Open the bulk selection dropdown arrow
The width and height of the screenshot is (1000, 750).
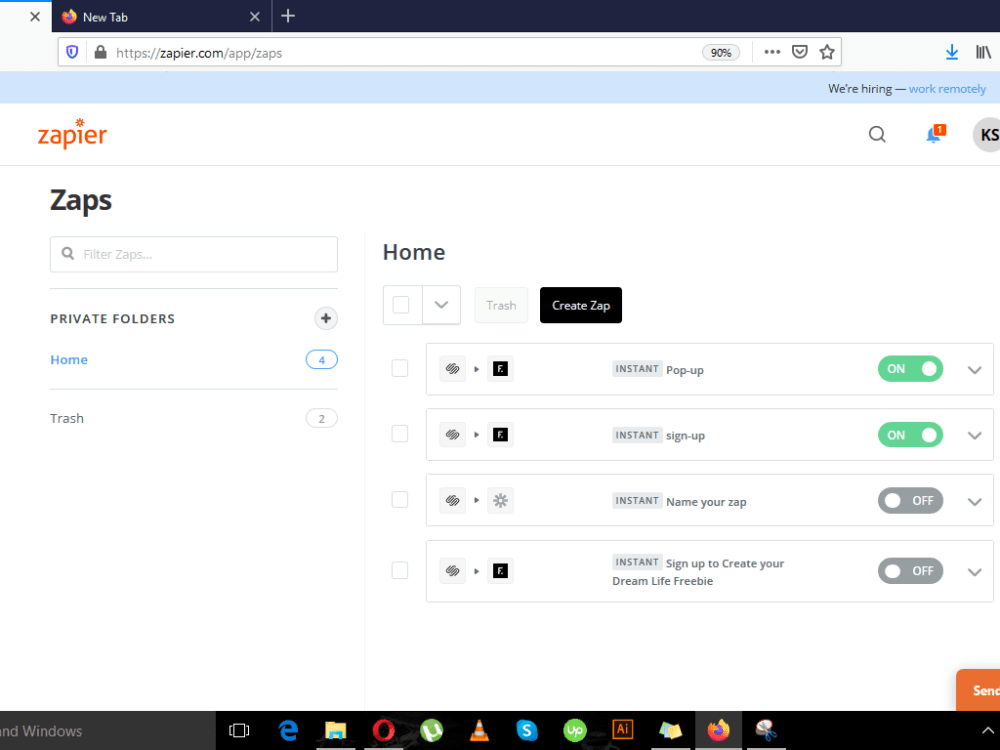441,305
